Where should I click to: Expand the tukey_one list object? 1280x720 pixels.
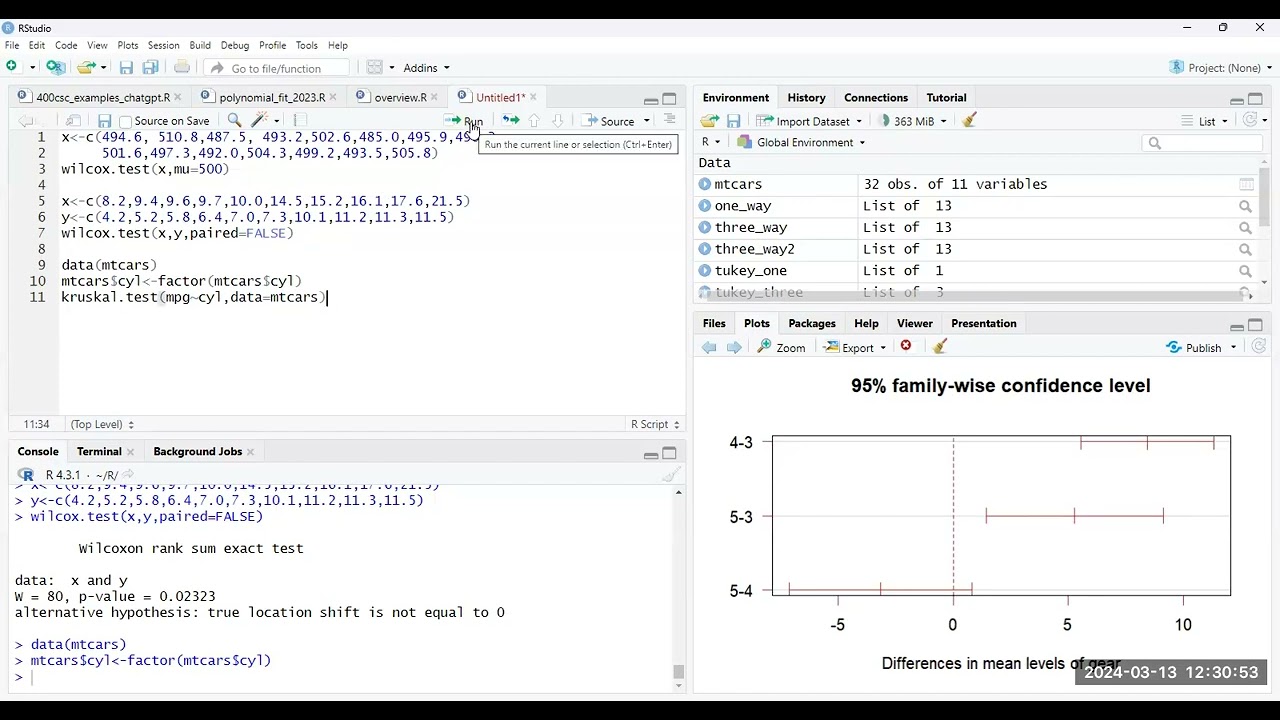point(705,270)
